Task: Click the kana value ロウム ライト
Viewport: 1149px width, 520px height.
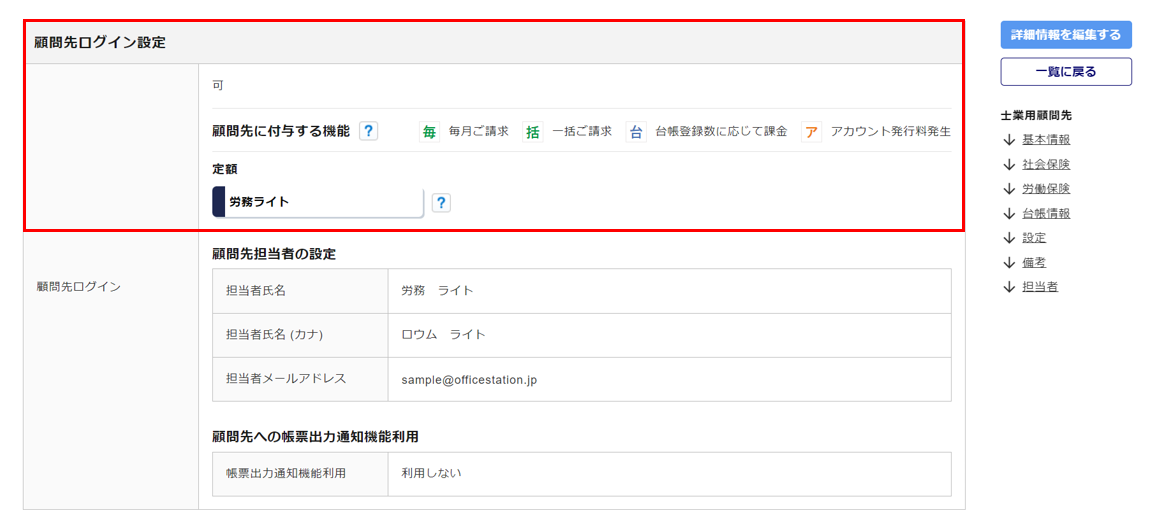Action: click(x=443, y=335)
